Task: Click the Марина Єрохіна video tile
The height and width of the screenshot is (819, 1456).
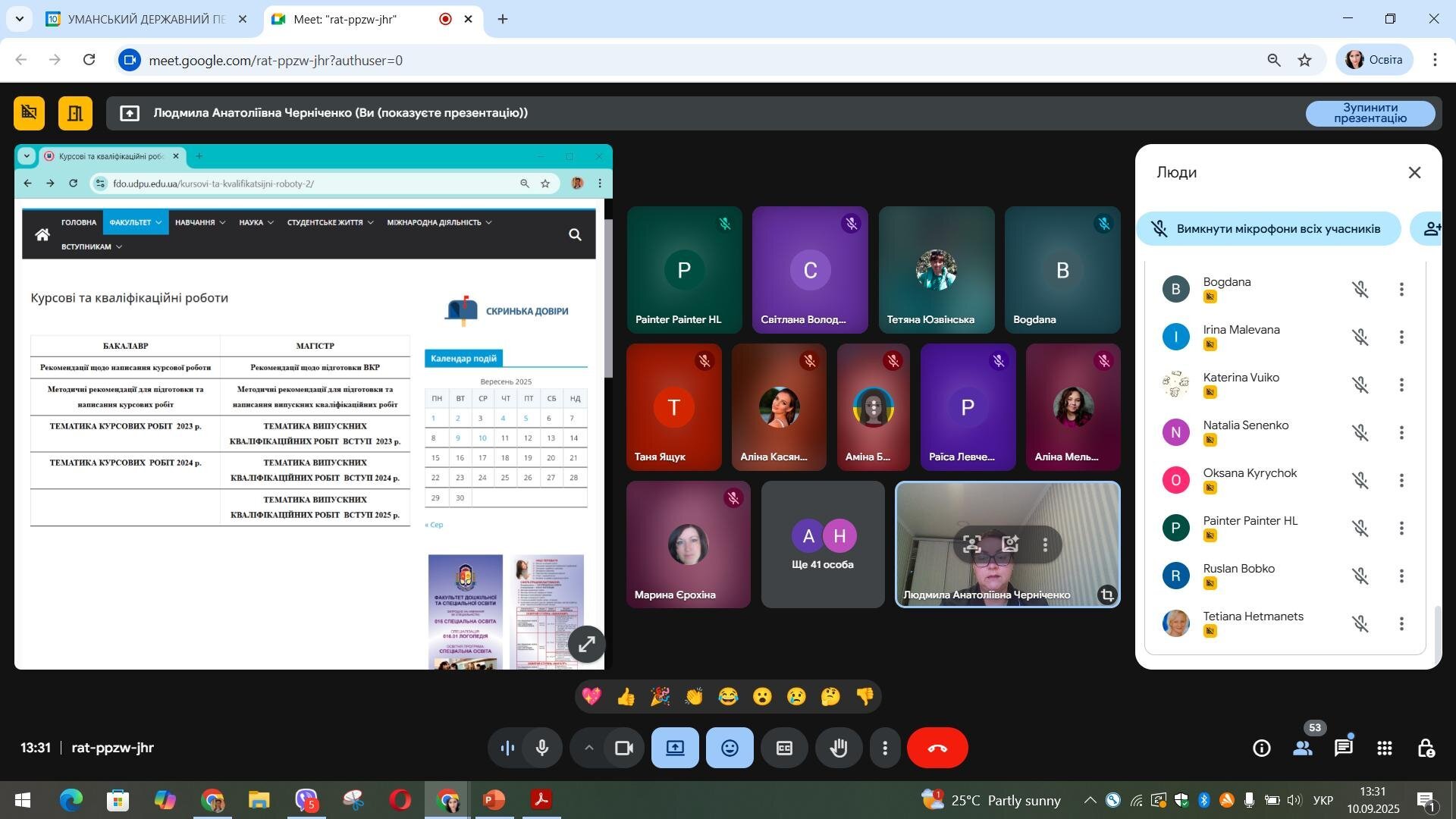Action: (689, 544)
